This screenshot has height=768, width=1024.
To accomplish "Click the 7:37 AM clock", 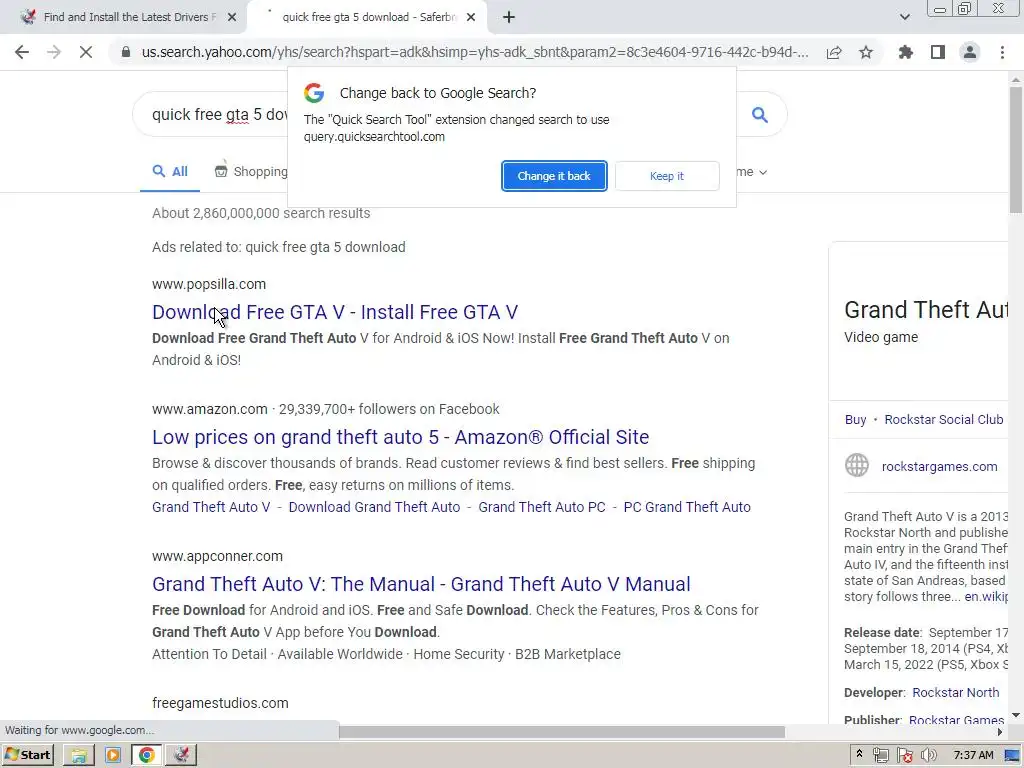I will click(973, 756).
